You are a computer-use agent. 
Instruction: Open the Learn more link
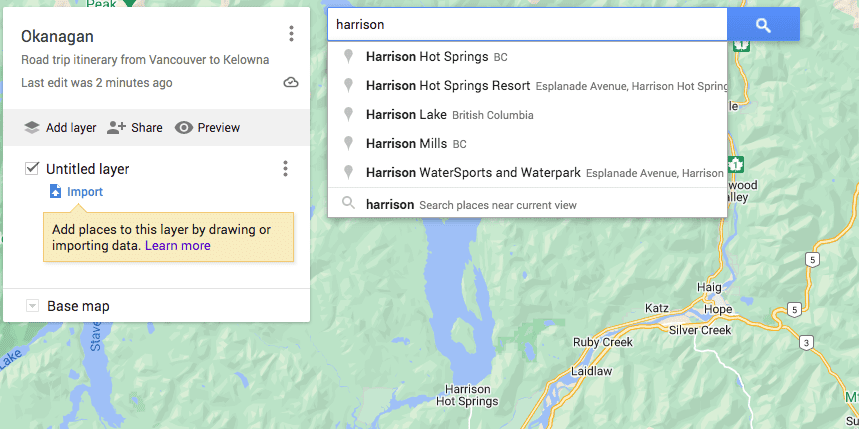coord(177,246)
